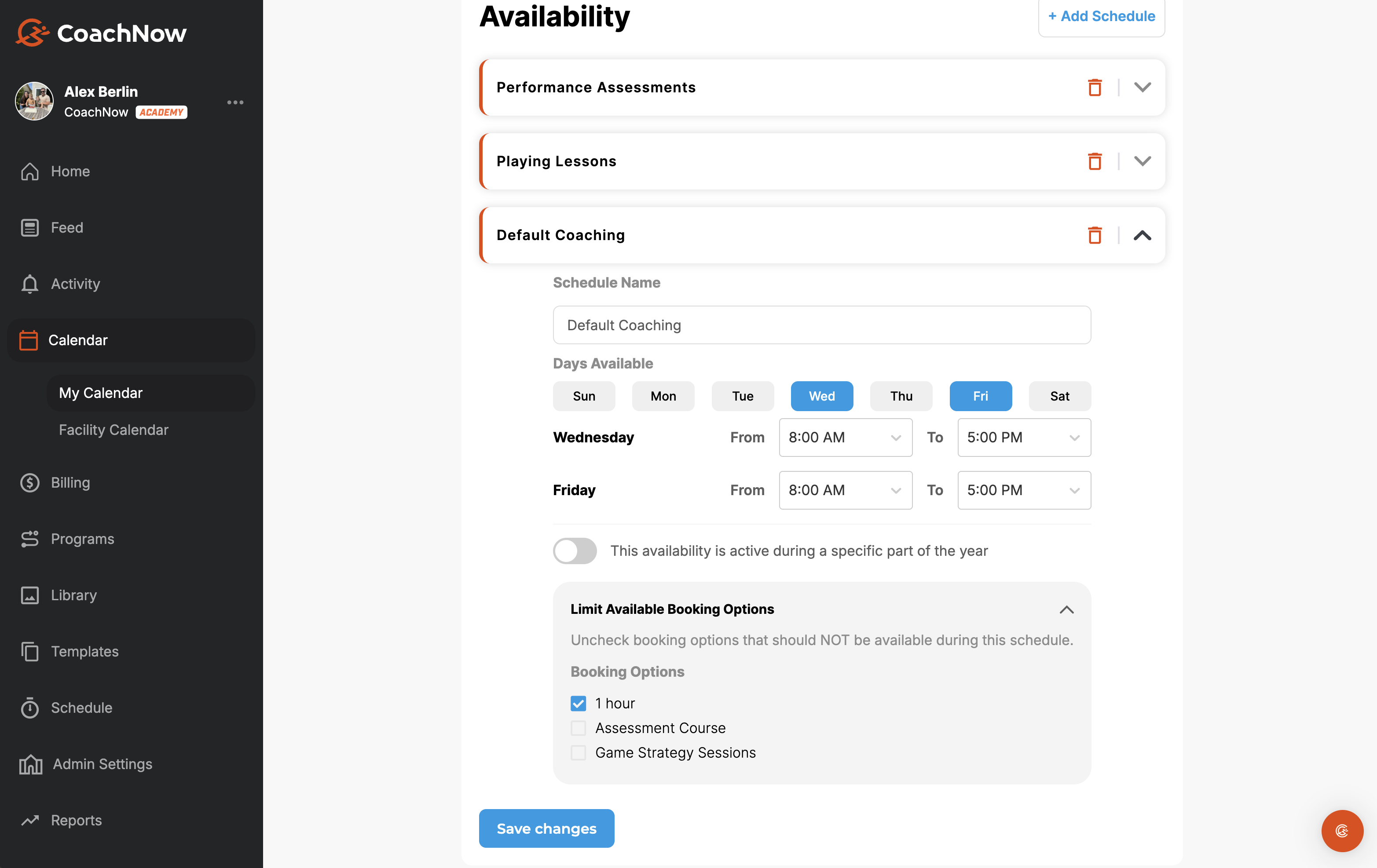Open Wednesday's From time dropdown
1377x868 pixels.
845,437
